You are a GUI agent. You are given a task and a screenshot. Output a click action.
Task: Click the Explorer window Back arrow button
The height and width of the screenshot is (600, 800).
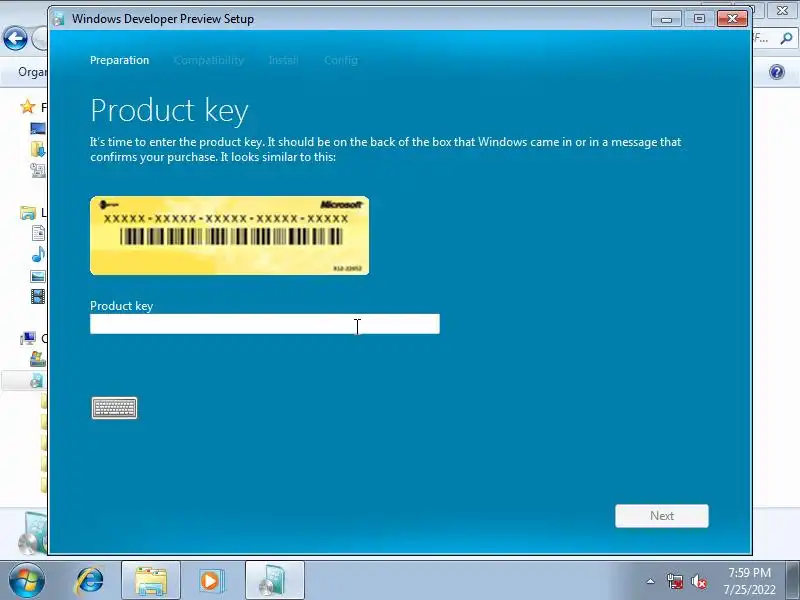coord(15,38)
